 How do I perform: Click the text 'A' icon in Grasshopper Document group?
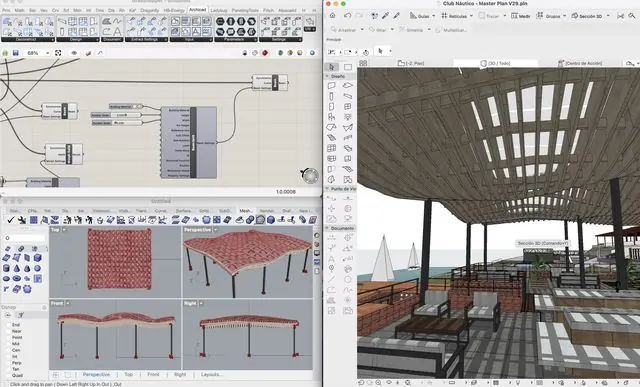(117, 31)
